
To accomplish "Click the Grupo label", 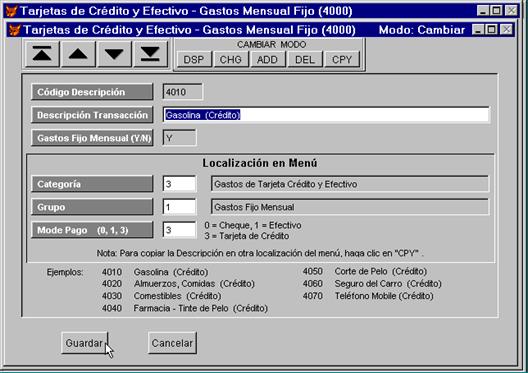I will [x=92, y=207].
